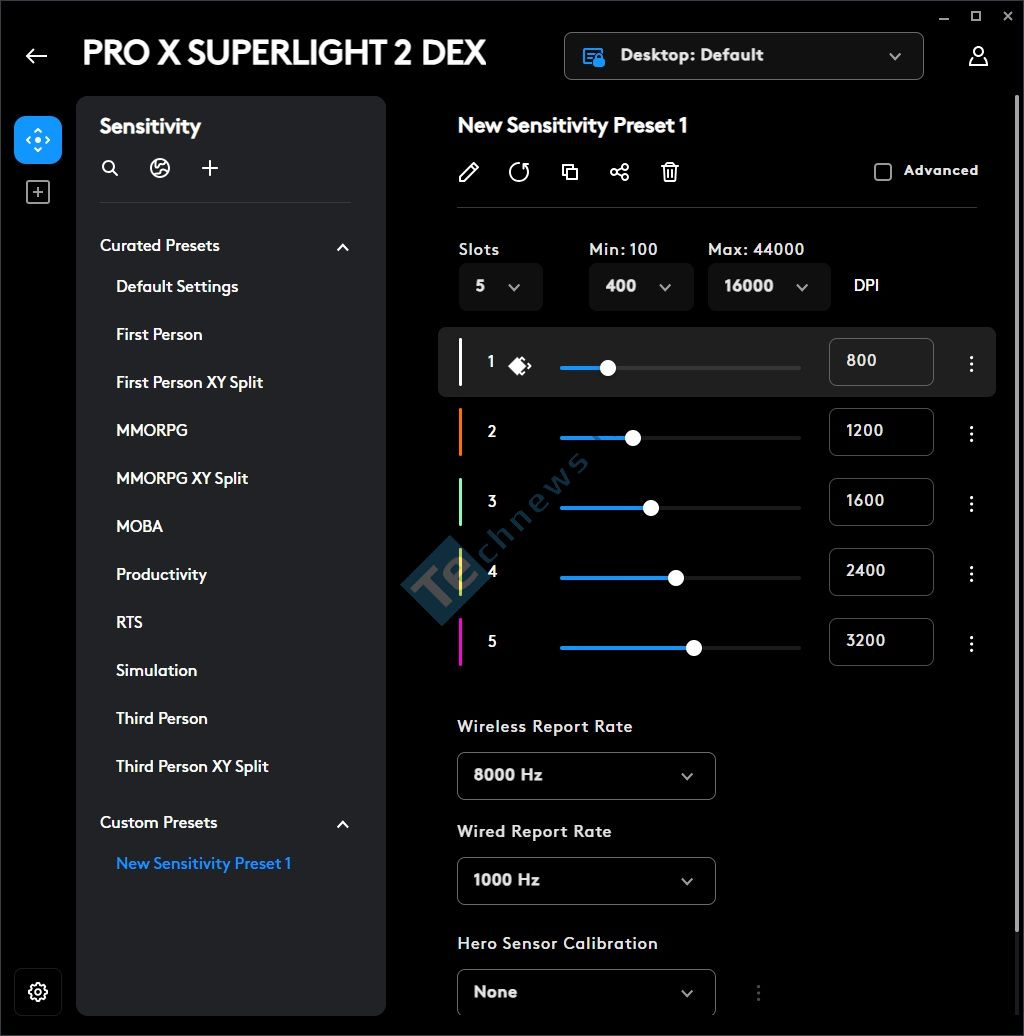Reset the preset with the circular arrow
1024x1036 pixels.
519,172
